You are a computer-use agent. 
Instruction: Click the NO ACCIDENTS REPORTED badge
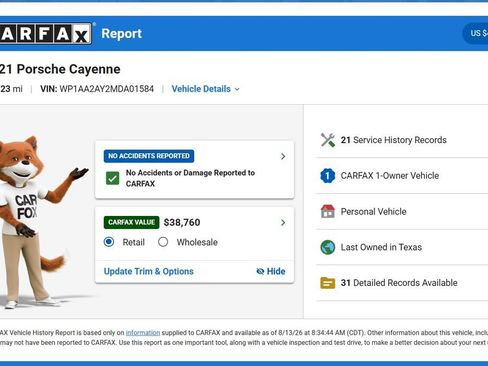coord(149,156)
